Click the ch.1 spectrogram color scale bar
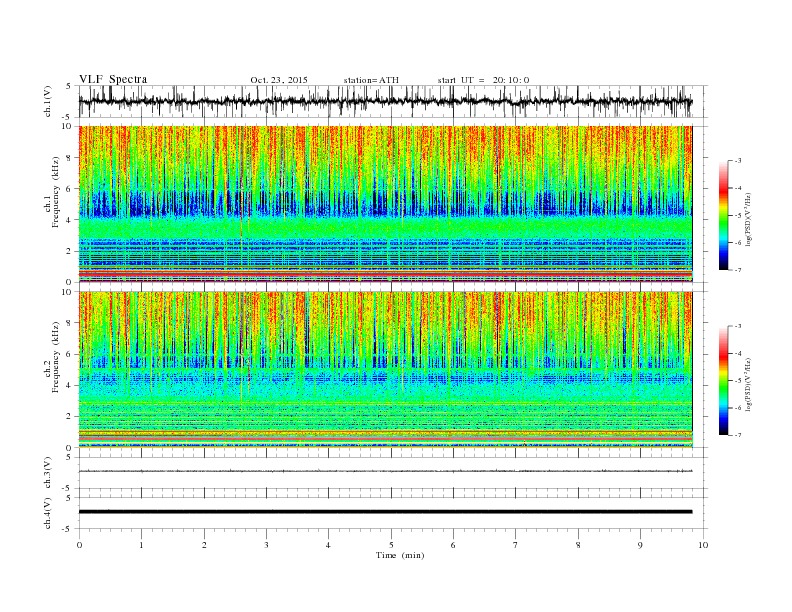Image resolution: width=792 pixels, height=612 pixels. point(723,215)
